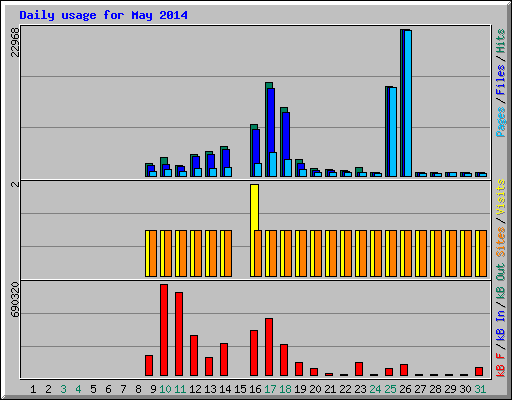Click day 10 on the x-axis

165,389
